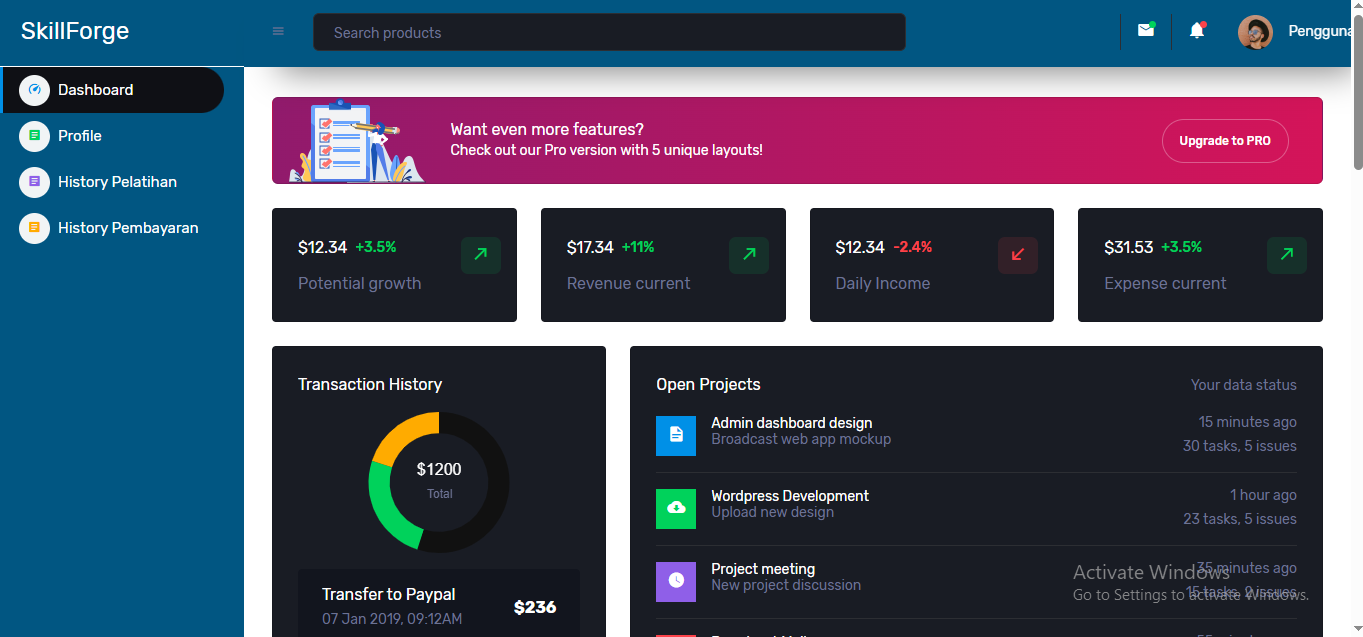Open the Dashboard menu item
Viewport: 1363px width, 637px height.
pos(112,90)
